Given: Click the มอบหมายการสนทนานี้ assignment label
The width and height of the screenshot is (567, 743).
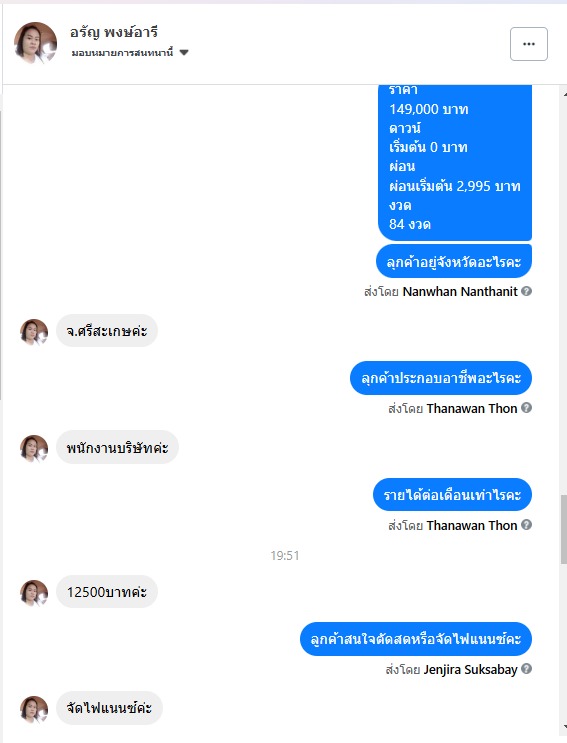Looking at the screenshot, I should [122, 53].
